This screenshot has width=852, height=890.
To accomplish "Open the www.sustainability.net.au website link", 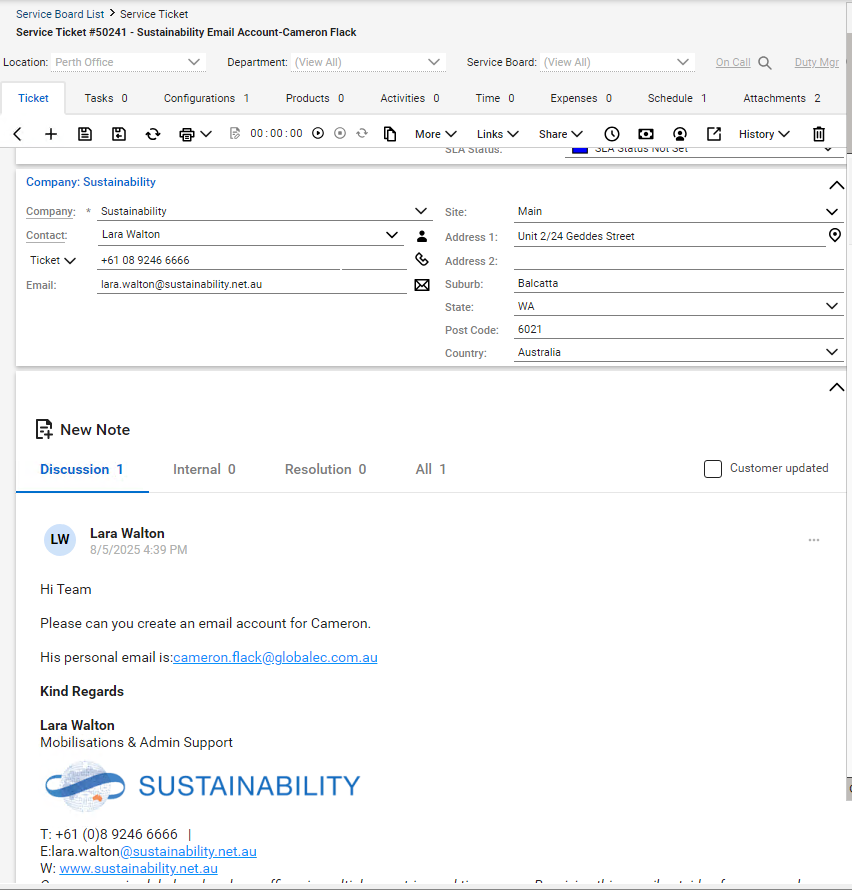I will (138, 868).
